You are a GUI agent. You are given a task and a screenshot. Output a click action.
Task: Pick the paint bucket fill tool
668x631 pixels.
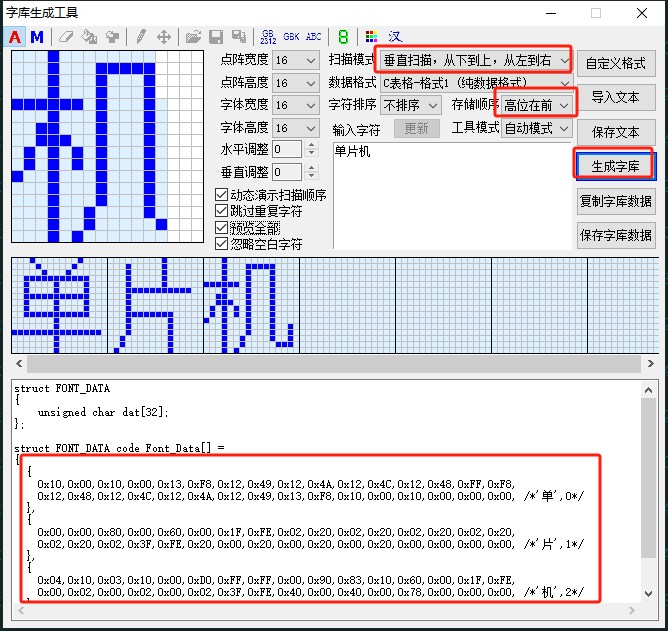coord(89,37)
